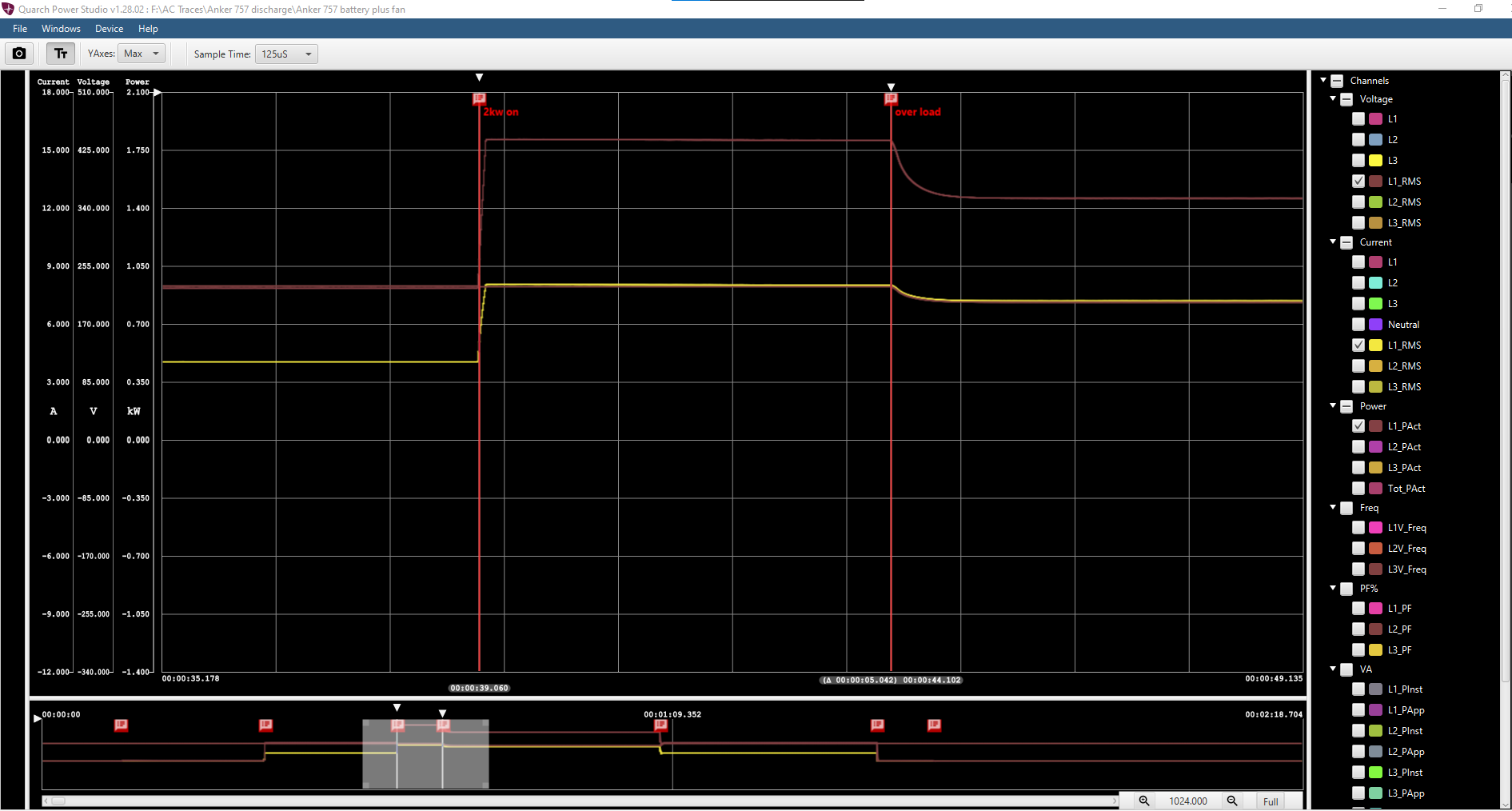This screenshot has width=1512, height=811.
Task: Click the 00:00:39.060 cursor time label
Action: click(479, 688)
